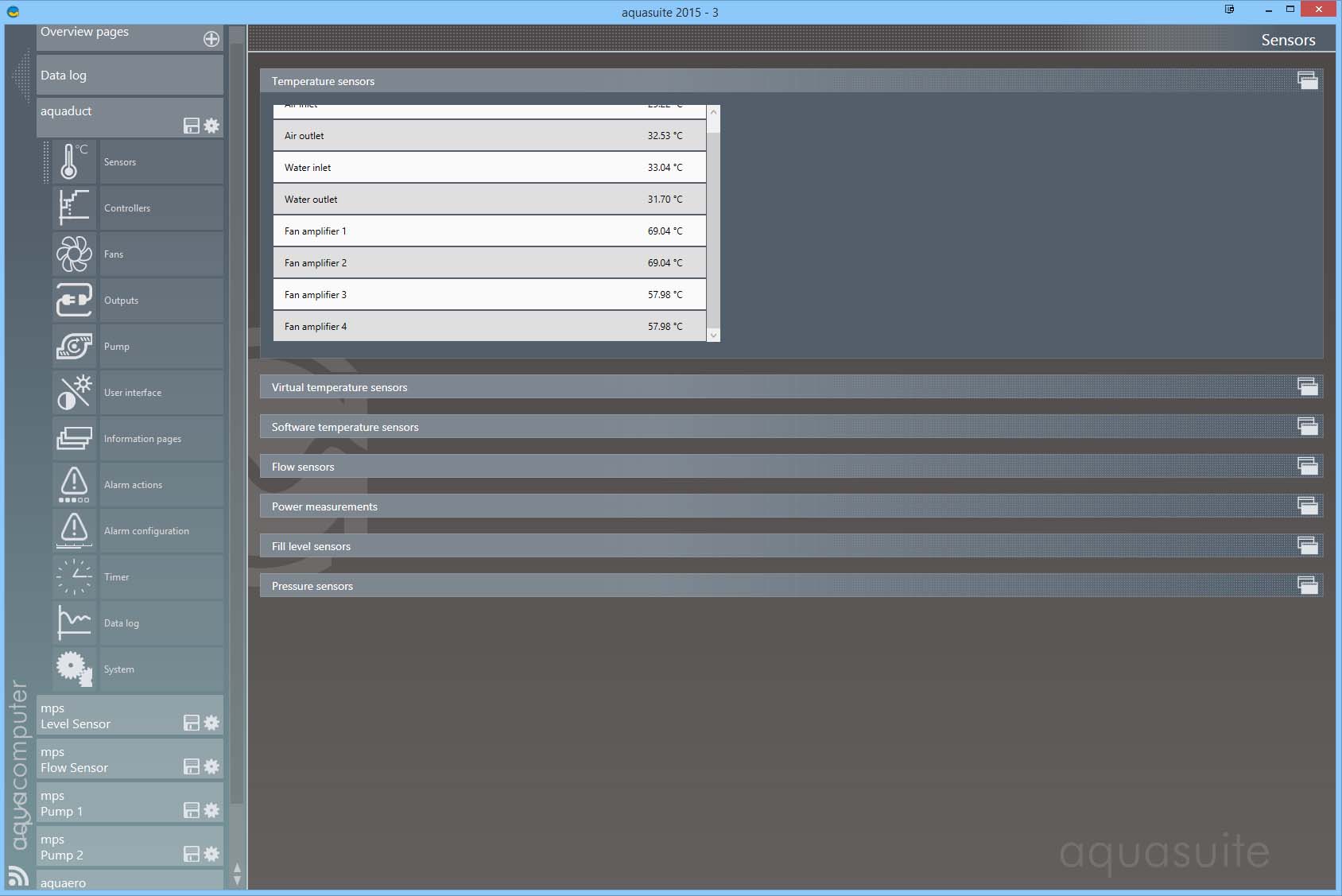Save mps Pump 2 settings
The image size is (1342, 896).
pos(192,854)
